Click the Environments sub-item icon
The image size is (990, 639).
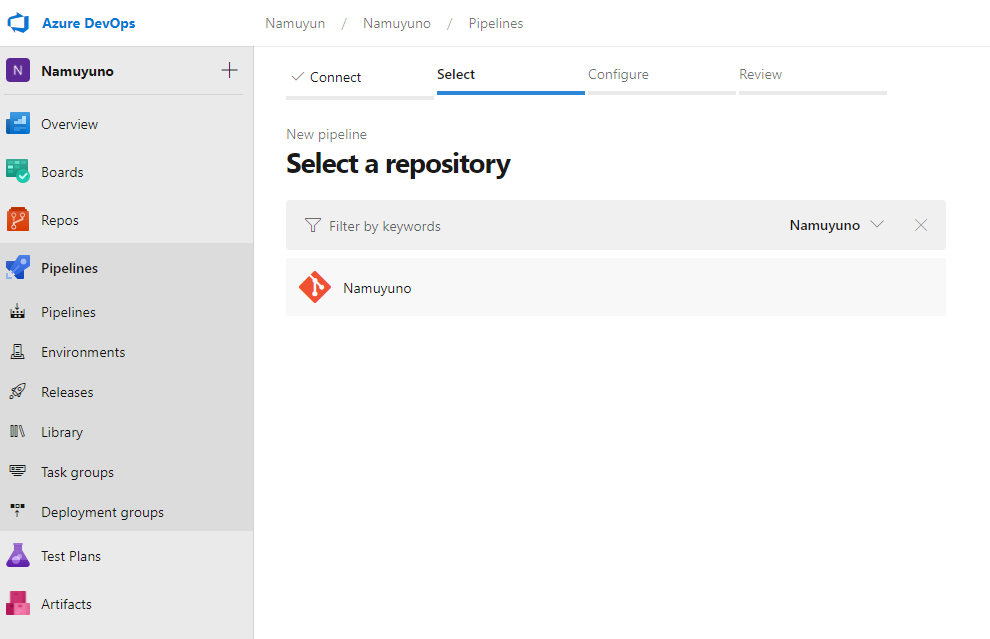18,352
